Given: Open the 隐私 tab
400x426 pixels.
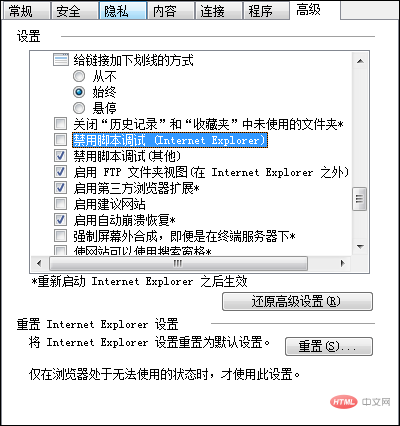Looking at the screenshot, I should [123, 11].
